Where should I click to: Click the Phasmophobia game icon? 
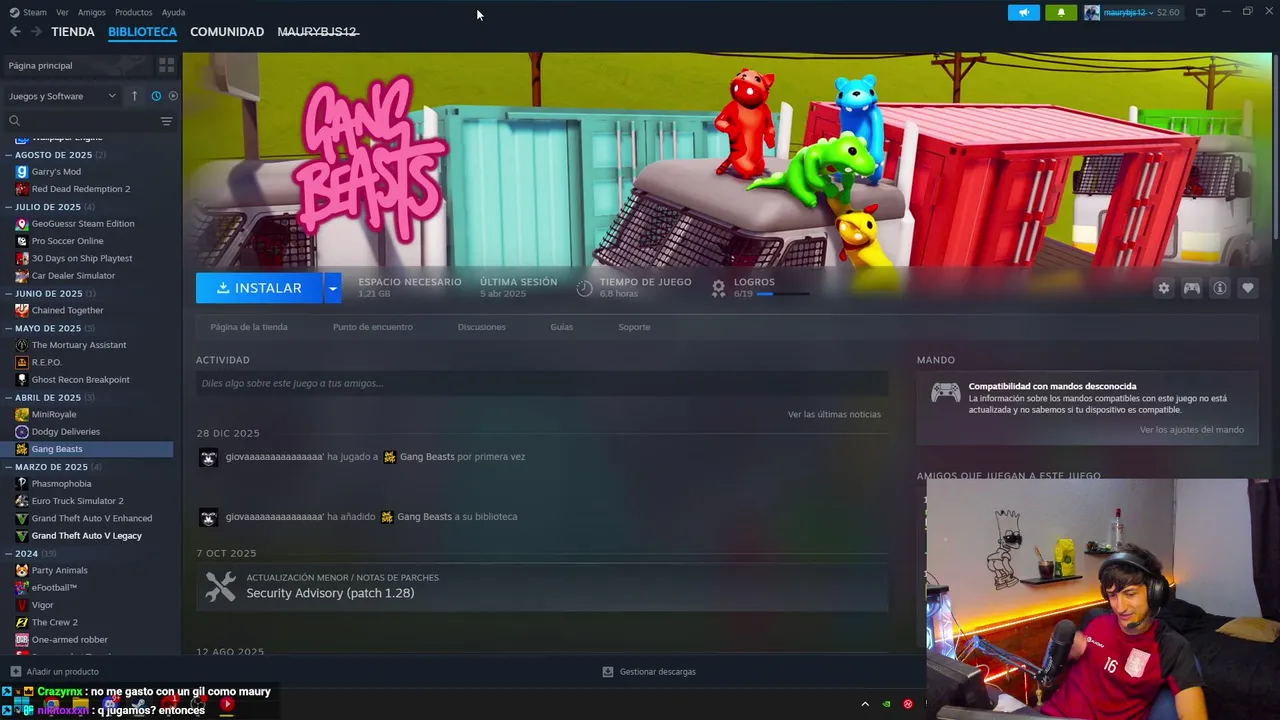point(22,483)
